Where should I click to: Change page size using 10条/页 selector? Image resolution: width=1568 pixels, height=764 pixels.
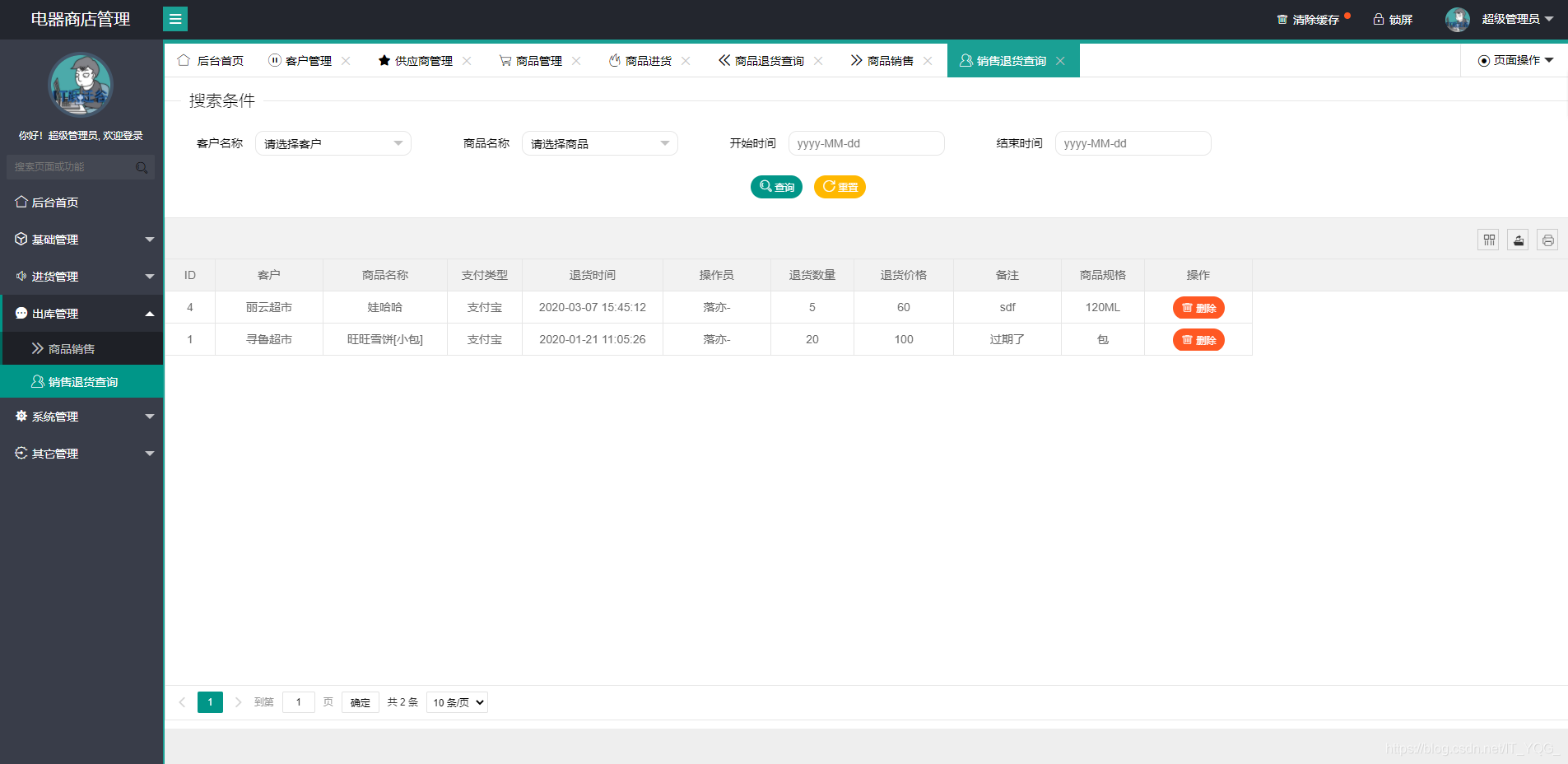(x=456, y=702)
